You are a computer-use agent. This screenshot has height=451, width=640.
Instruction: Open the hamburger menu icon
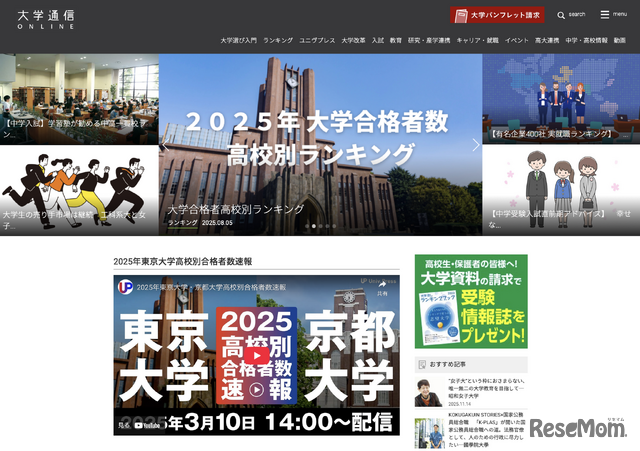tap(604, 15)
